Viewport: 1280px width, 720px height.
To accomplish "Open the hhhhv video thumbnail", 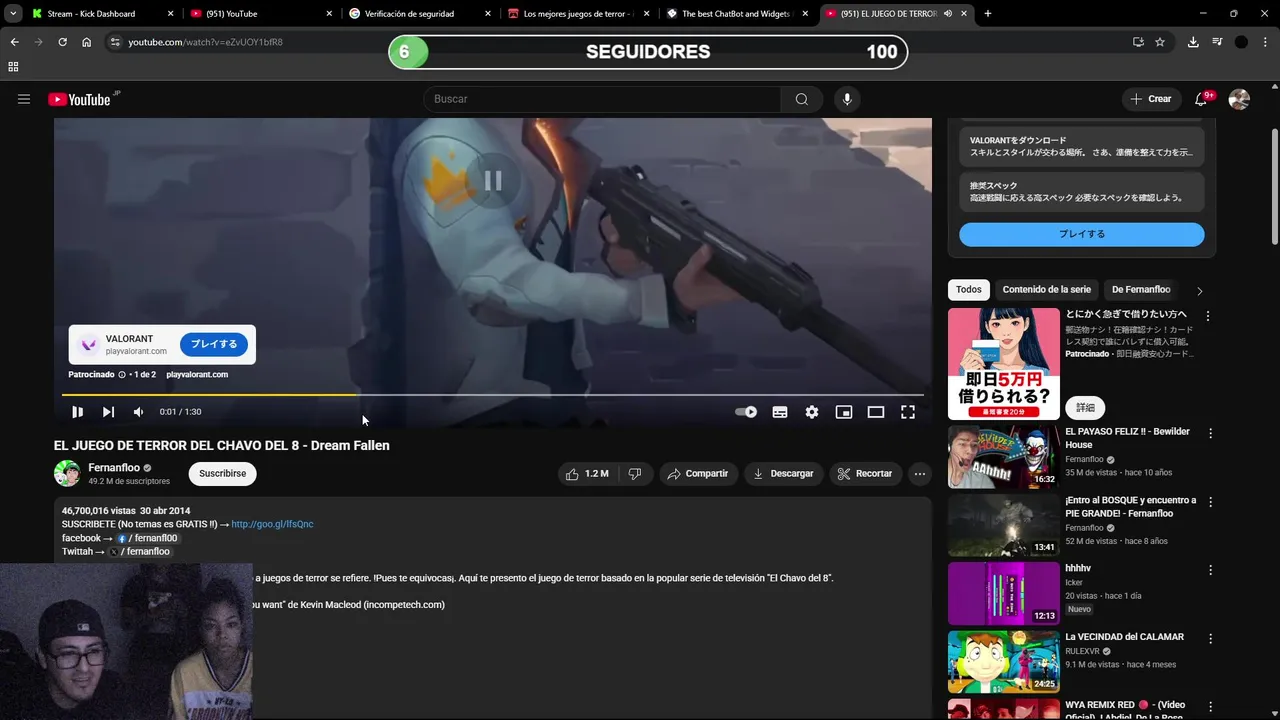I will pyautogui.click(x=1004, y=593).
